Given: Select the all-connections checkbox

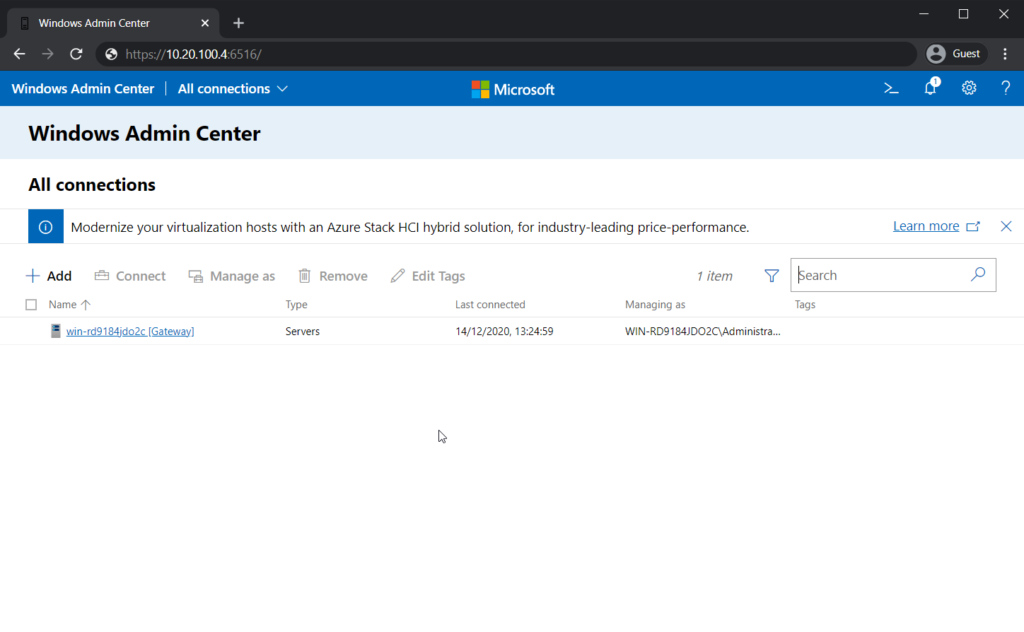Looking at the screenshot, I should click(x=29, y=304).
